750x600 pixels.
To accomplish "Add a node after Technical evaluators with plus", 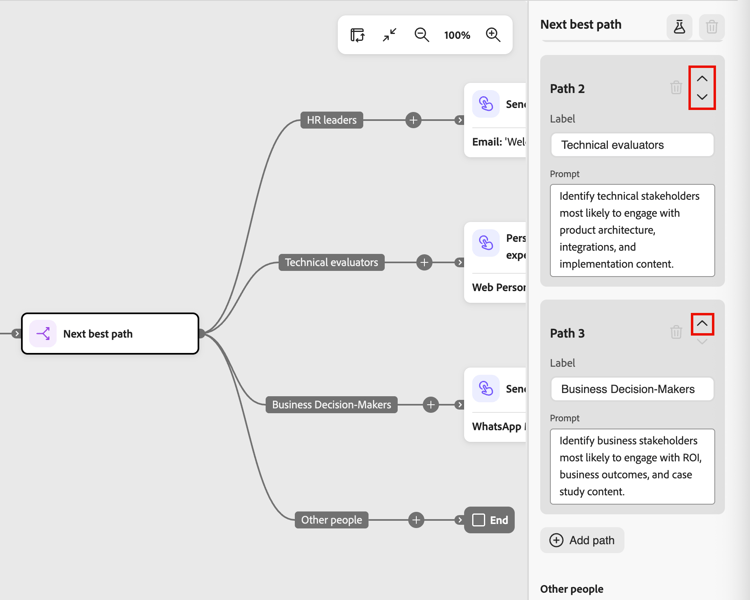I will coord(424,262).
